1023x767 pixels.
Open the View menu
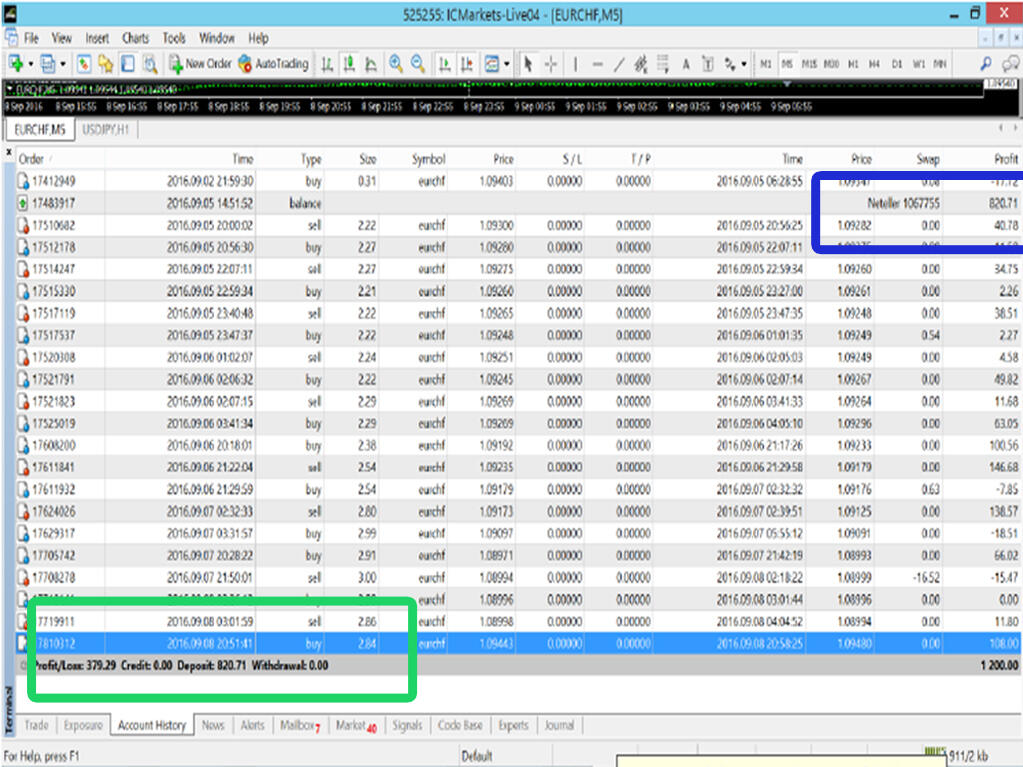tap(61, 38)
